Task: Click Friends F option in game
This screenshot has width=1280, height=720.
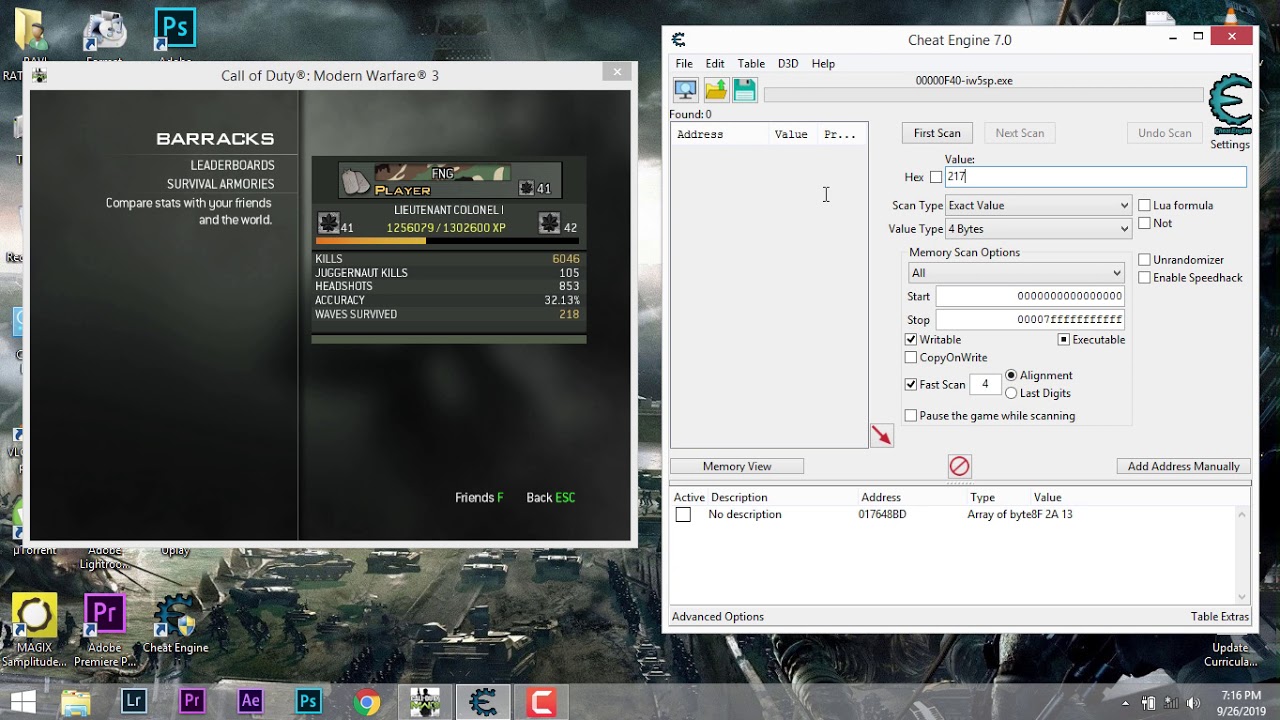Action: pyautogui.click(x=479, y=497)
